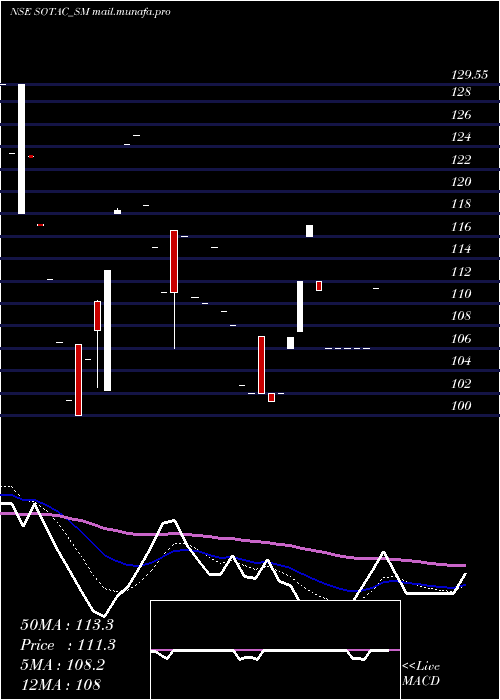The width and height of the screenshot is (500, 700).
Task: Click the <<Live MACD label
Action: pos(421,674)
